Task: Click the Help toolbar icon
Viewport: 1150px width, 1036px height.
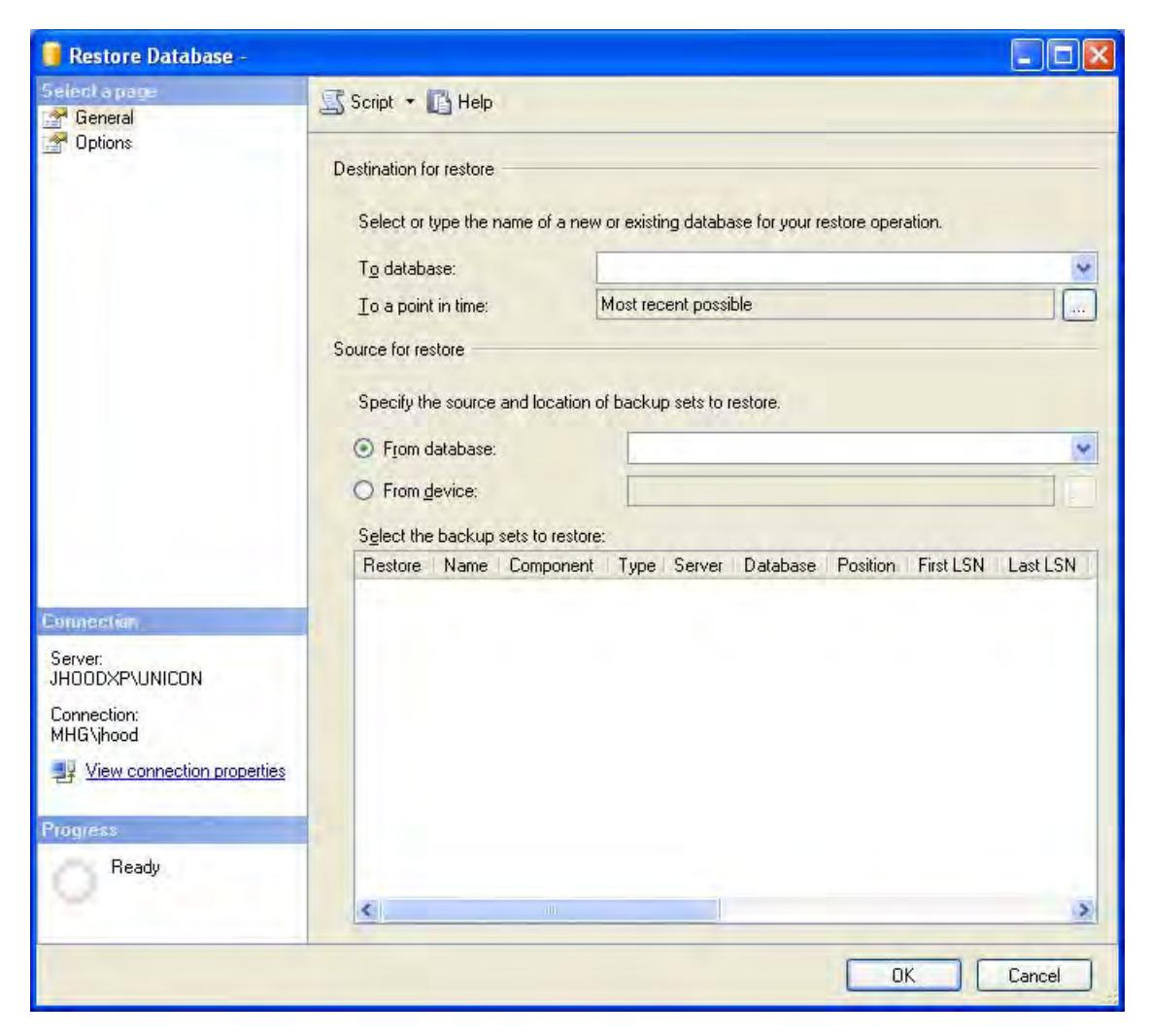Action: (x=439, y=103)
